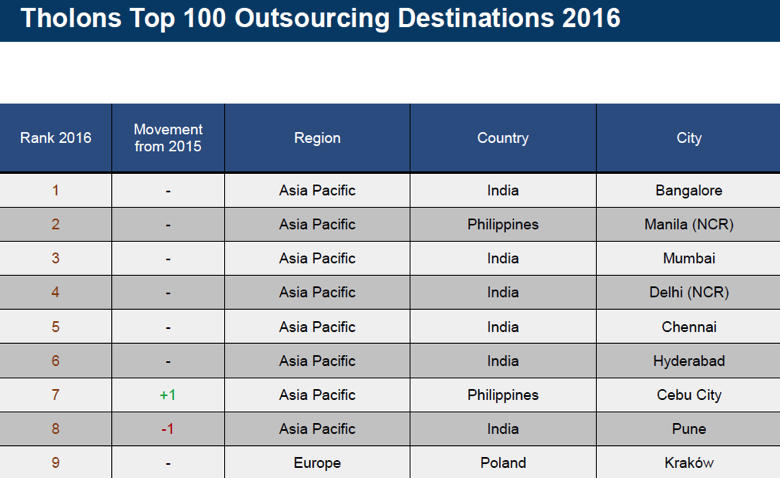This screenshot has width=780, height=478.
Task: Click the 'Poland' country cell
Action: [503, 463]
